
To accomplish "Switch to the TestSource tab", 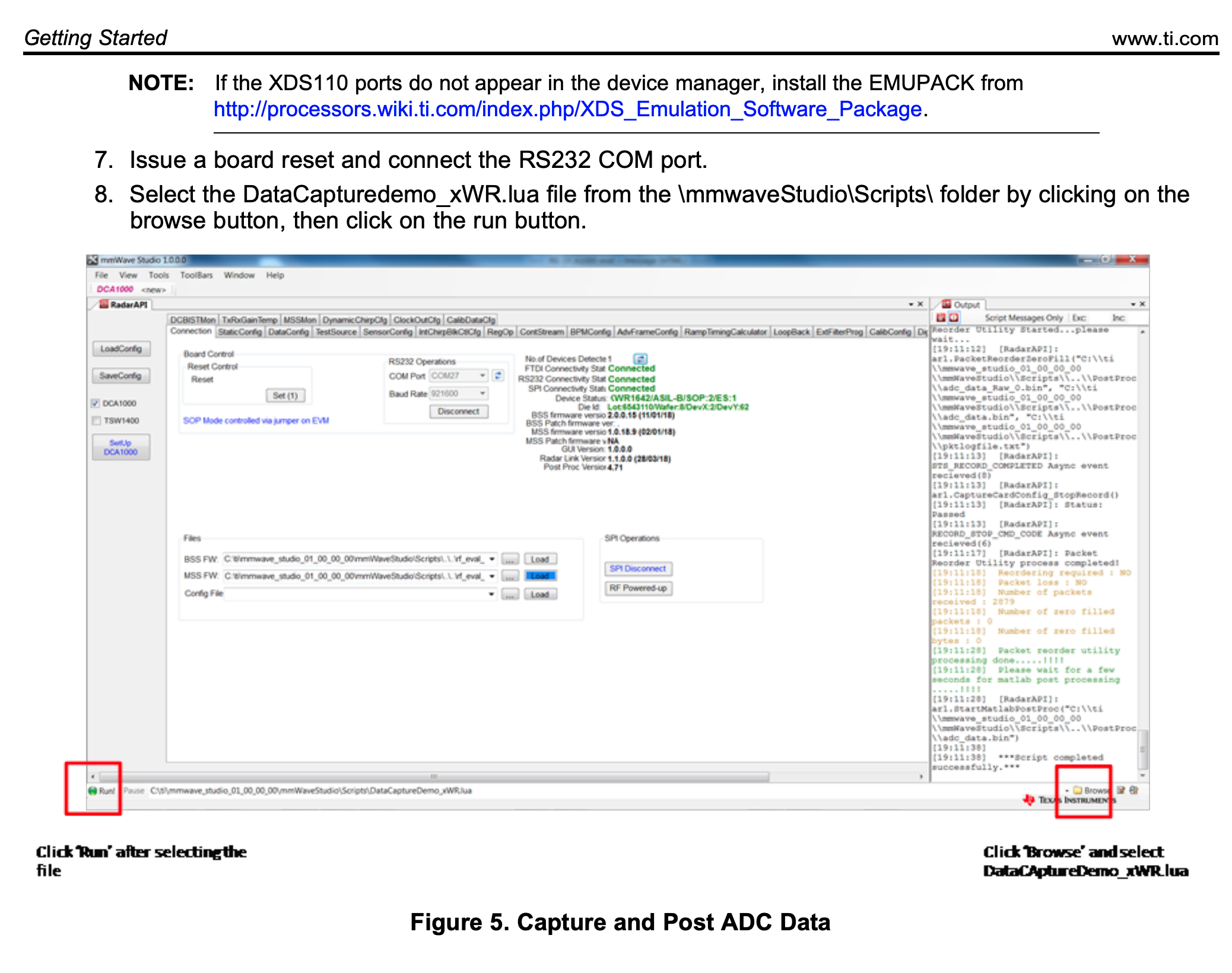I will point(336,332).
